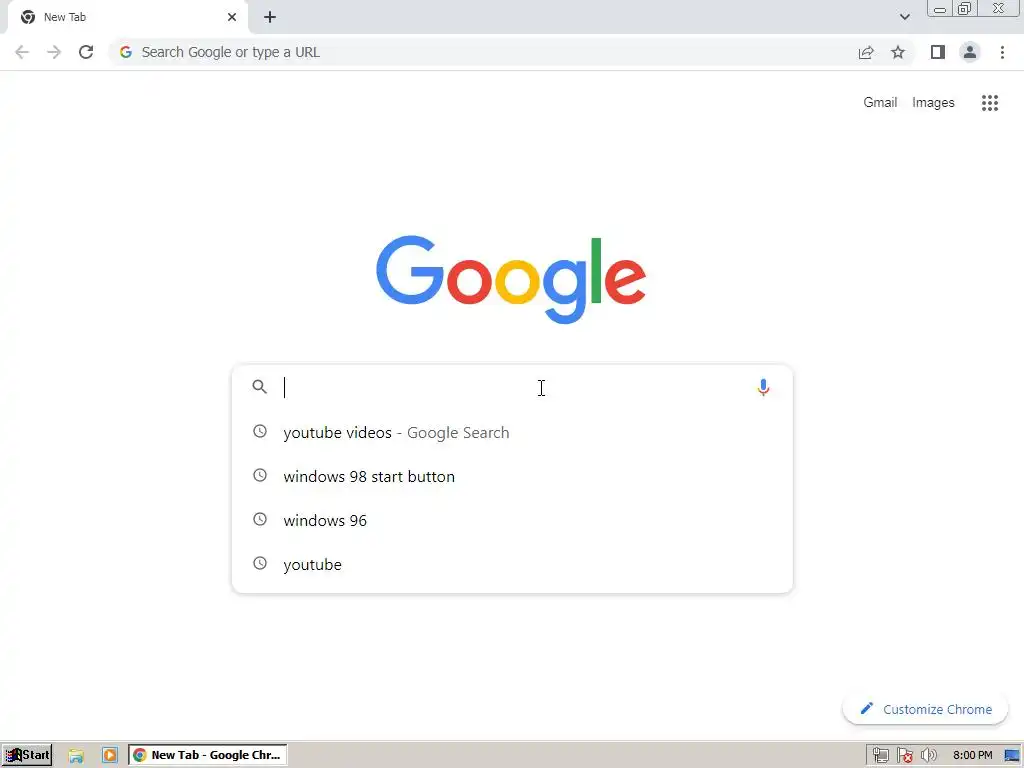Open the Windows Start menu
The height and width of the screenshot is (768, 1024).
pyautogui.click(x=27, y=755)
